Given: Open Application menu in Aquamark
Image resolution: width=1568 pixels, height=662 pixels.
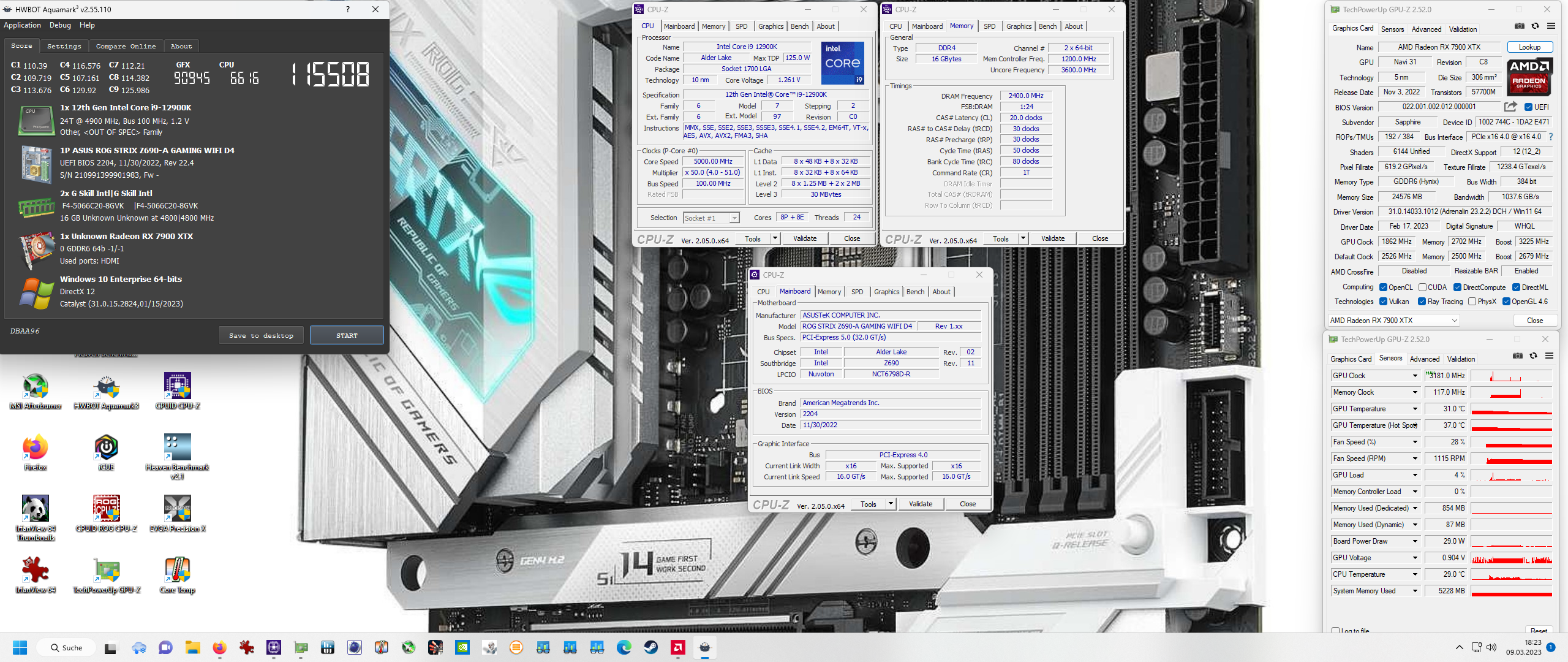Looking at the screenshot, I should 22,25.
